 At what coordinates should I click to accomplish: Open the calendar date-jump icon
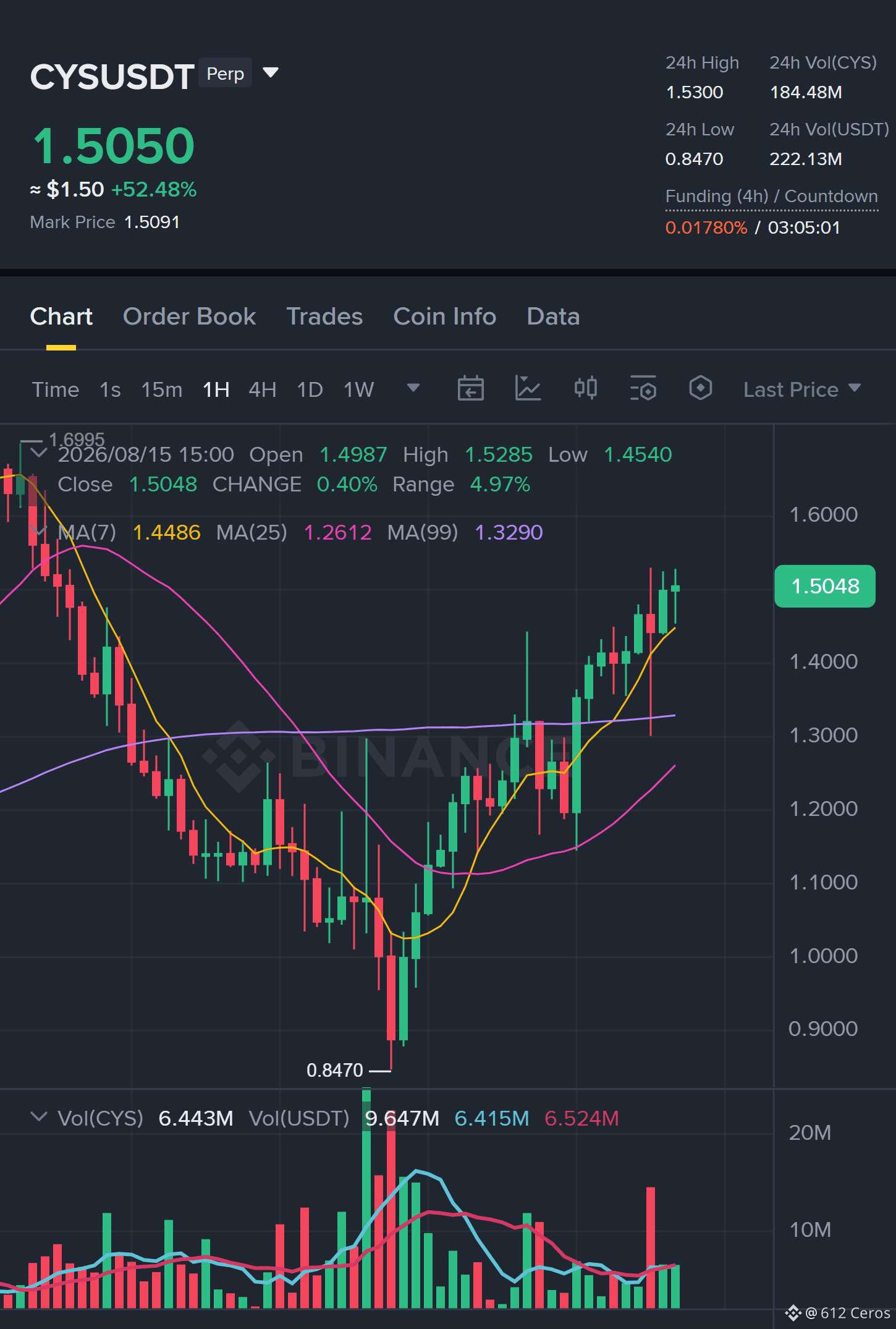(x=470, y=389)
